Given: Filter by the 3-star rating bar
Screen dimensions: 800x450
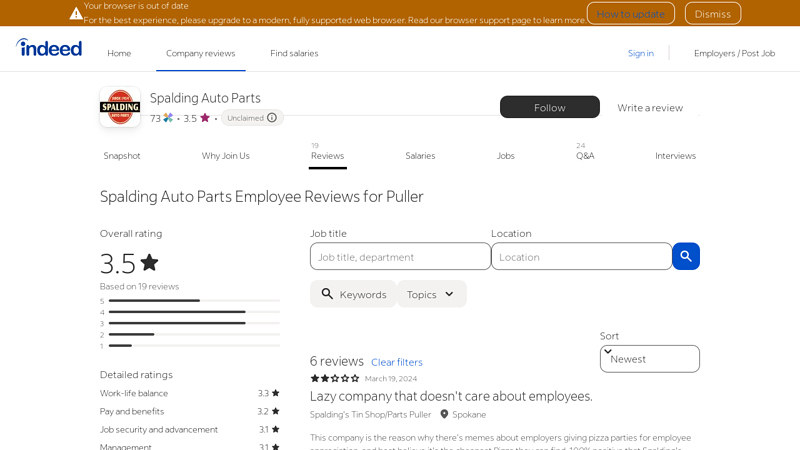Looking at the screenshot, I should point(190,323).
